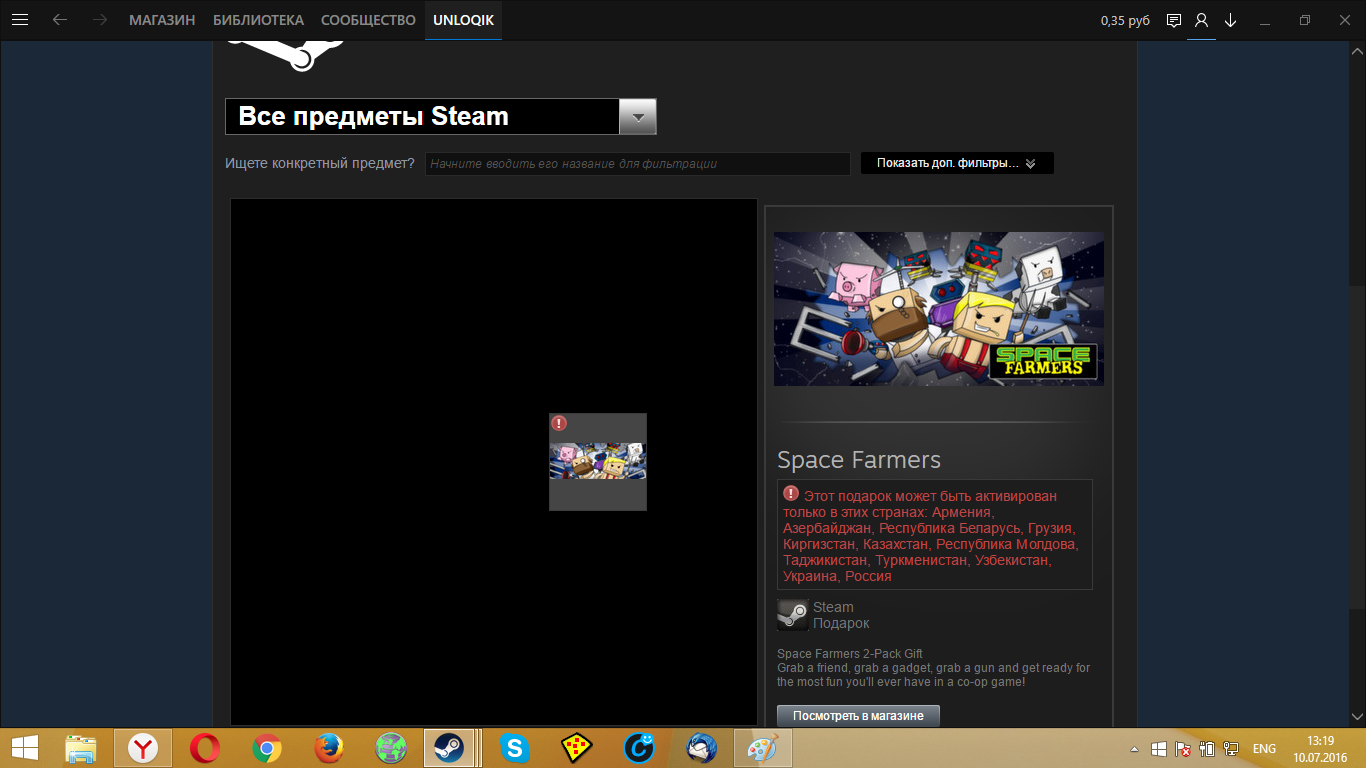This screenshot has height=768, width=1366.
Task: Click the Подарок item type label
Action: (841, 623)
